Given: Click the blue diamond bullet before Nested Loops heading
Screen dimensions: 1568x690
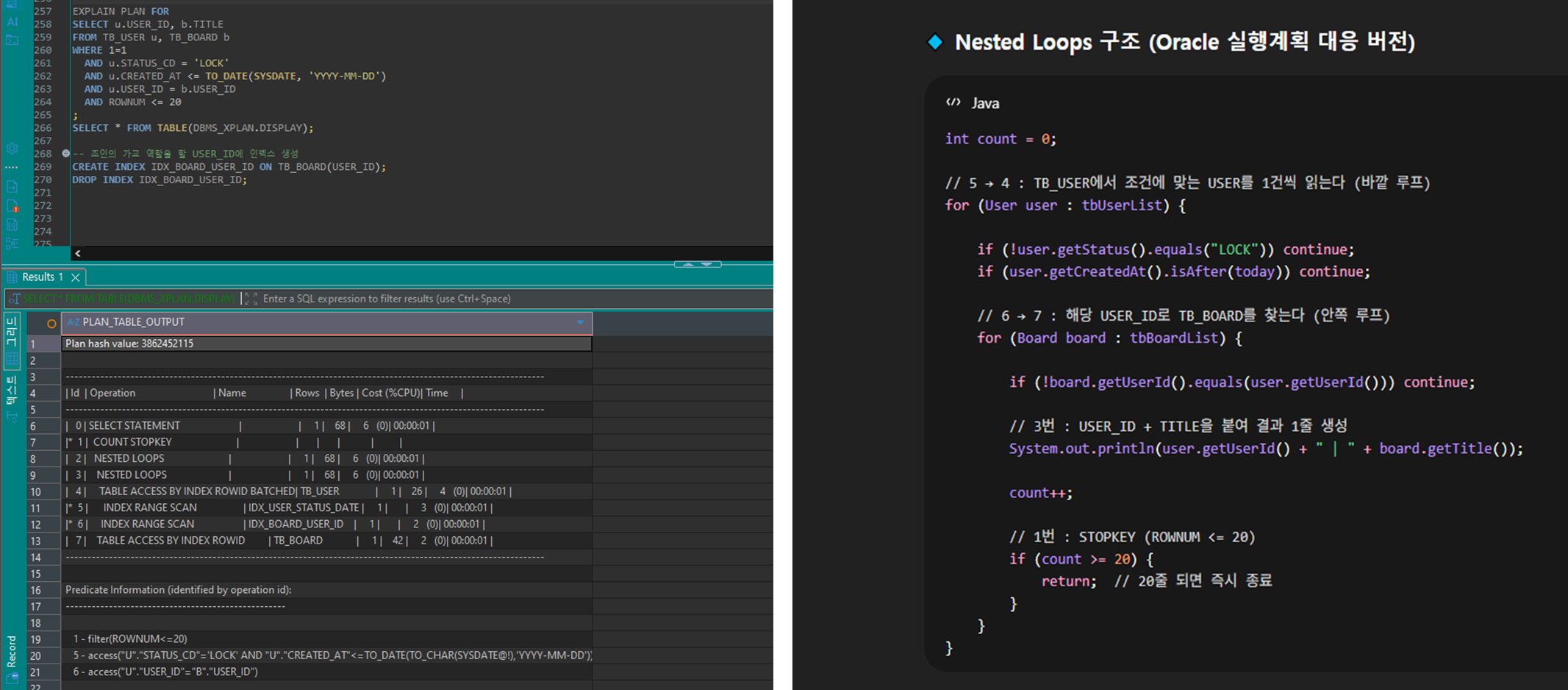Looking at the screenshot, I should [935, 42].
